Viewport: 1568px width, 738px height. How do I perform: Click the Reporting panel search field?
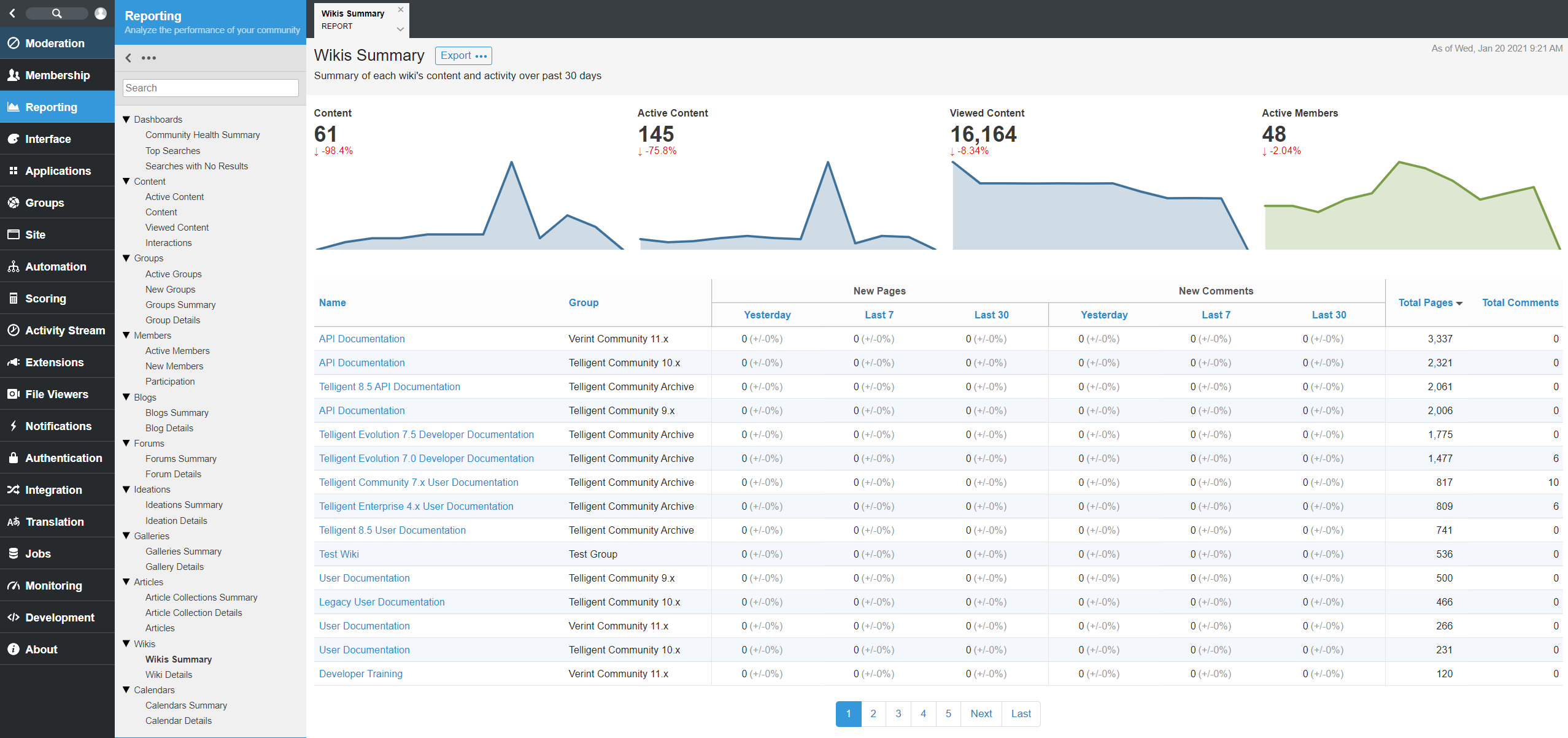pos(210,88)
